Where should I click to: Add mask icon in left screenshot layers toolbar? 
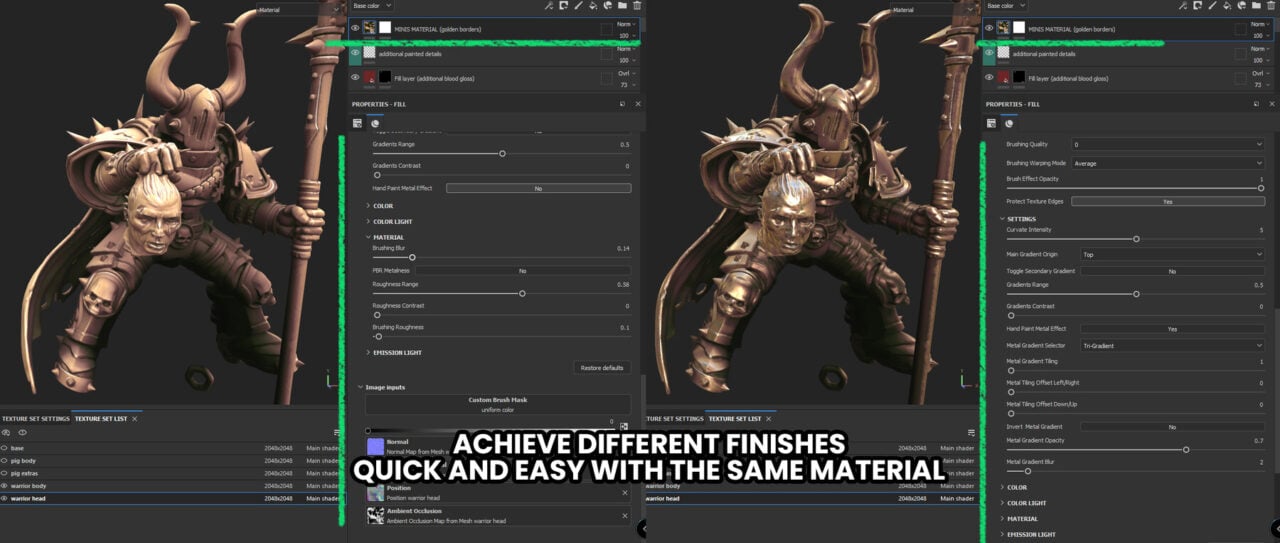pos(563,6)
